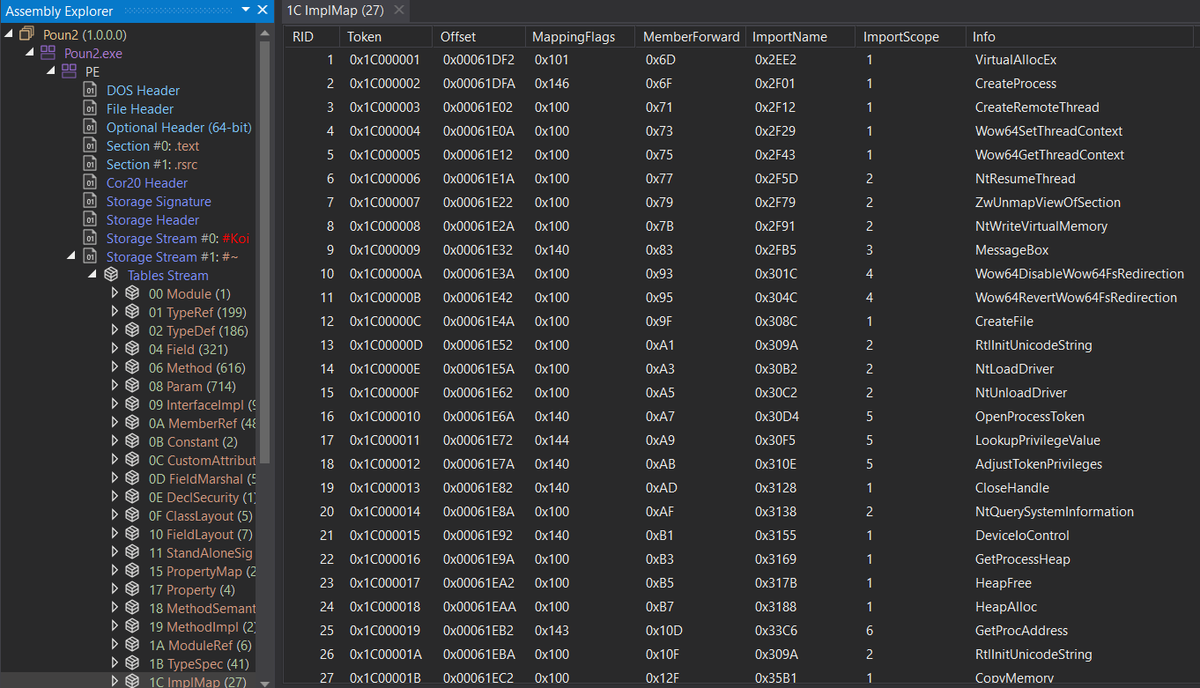Expand the 06 Method table node
Image resolution: width=1200 pixels, height=688 pixels.
114,368
